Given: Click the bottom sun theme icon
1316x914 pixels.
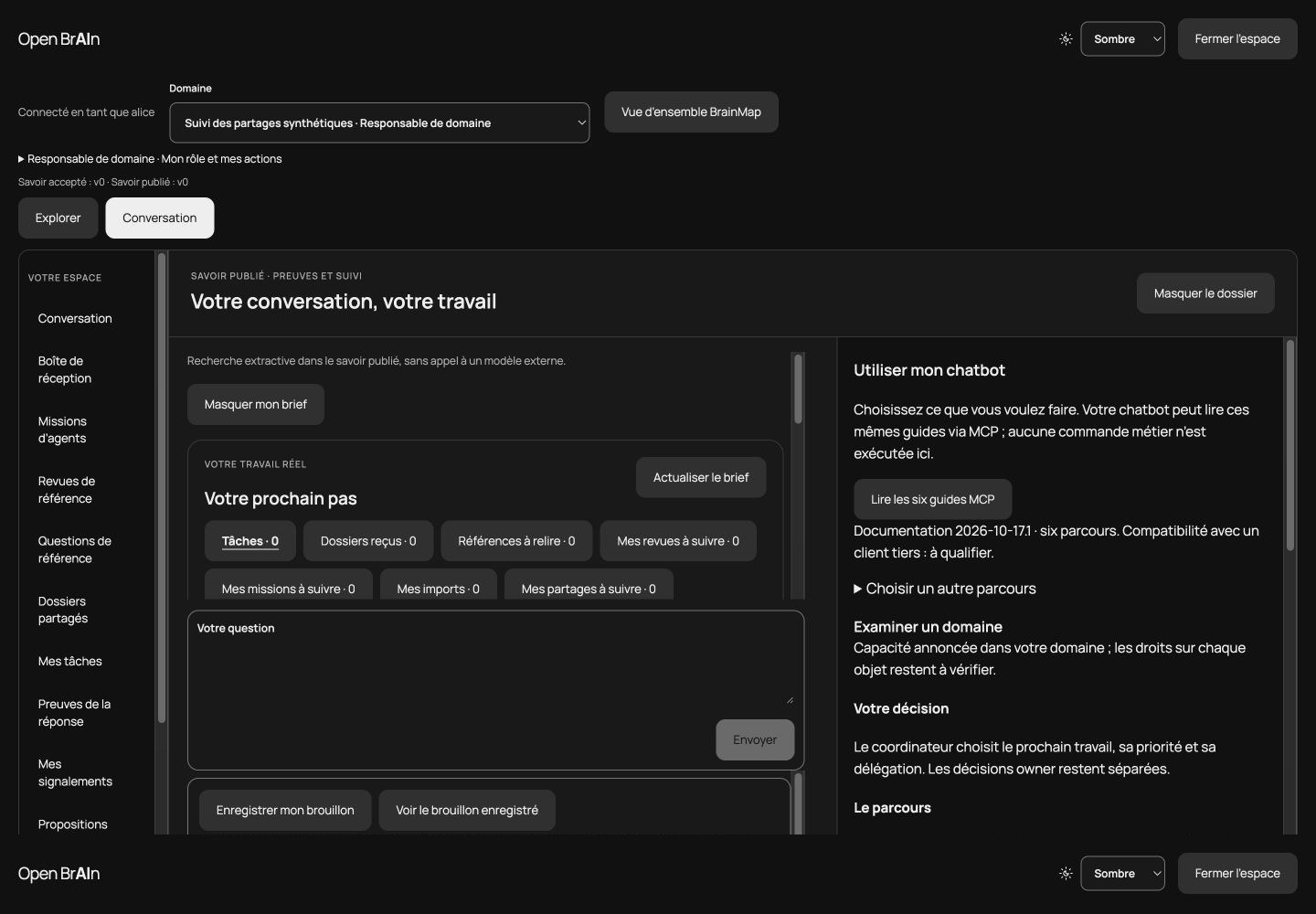Looking at the screenshot, I should (x=1066, y=874).
